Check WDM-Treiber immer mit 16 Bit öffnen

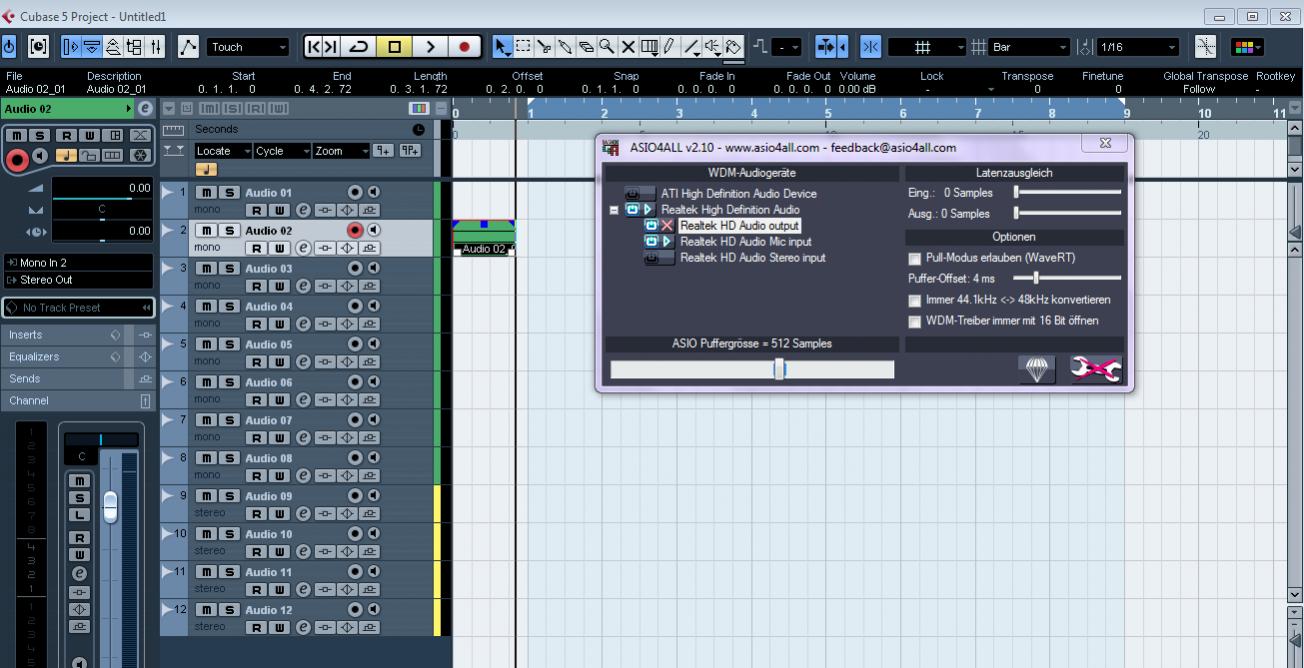point(914,322)
